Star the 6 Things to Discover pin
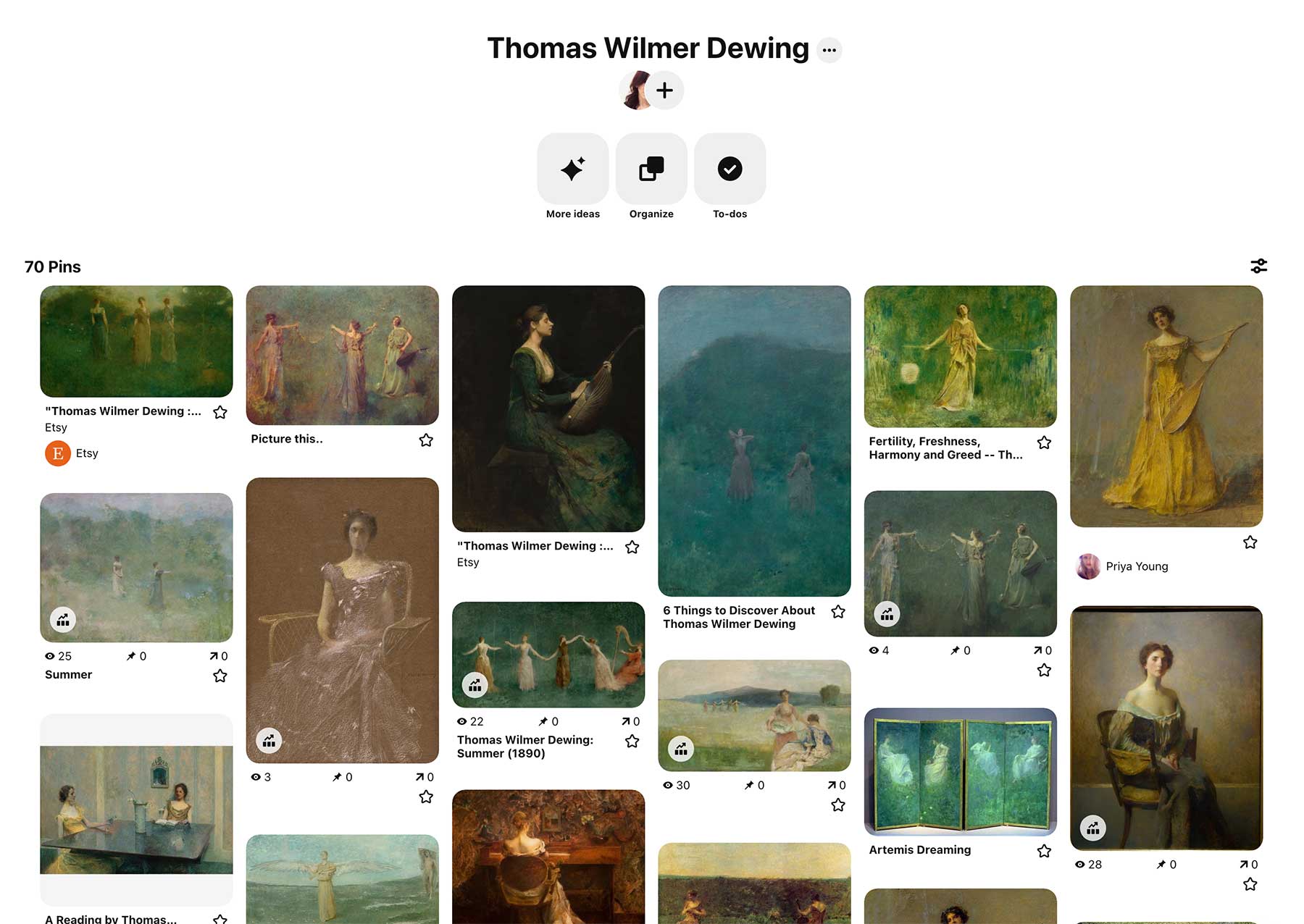The image size is (1304, 924). pyautogui.click(x=838, y=612)
